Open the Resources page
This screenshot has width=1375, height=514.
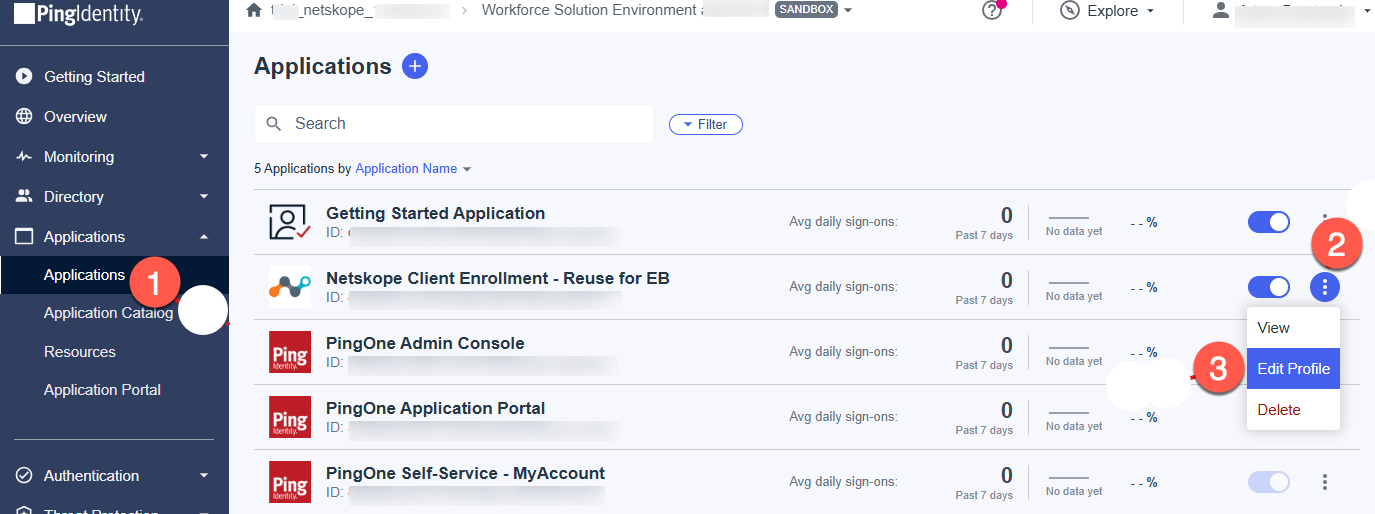pyautogui.click(x=80, y=352)
